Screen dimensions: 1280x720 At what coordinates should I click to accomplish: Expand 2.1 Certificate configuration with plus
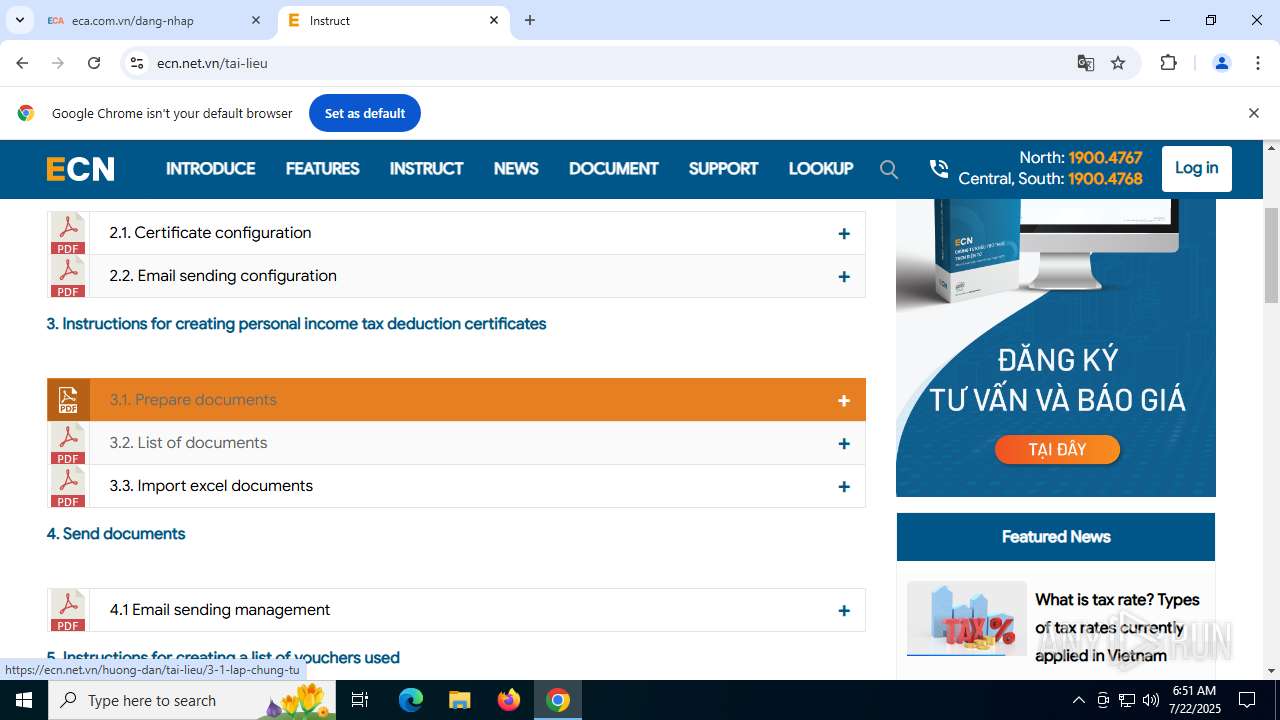coord(844,233)
